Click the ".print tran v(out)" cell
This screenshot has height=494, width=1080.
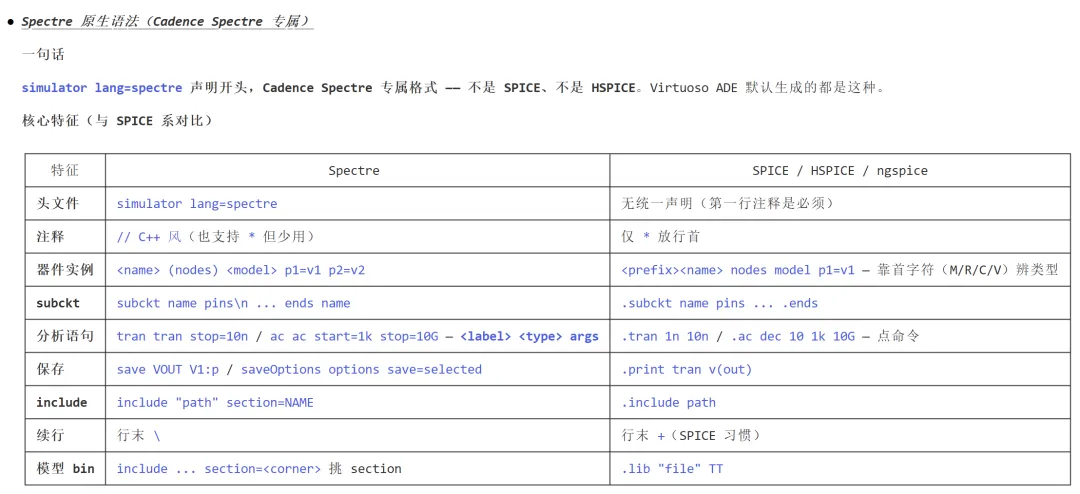687,369
